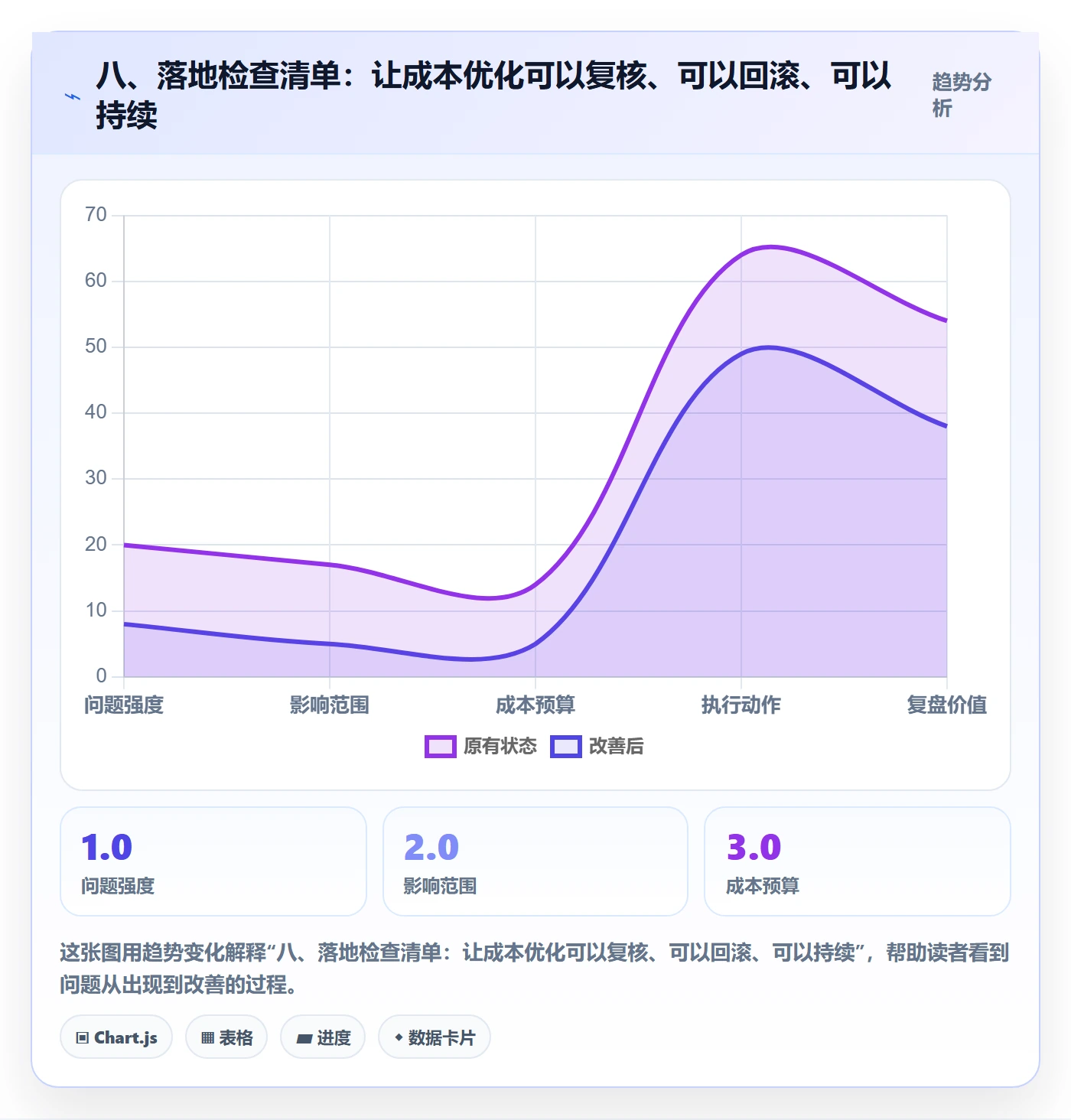Screen dimensions: 1071x1120
Task: Click the 数据卡片 chip's diamond icon
Action: pos(399,1037)
